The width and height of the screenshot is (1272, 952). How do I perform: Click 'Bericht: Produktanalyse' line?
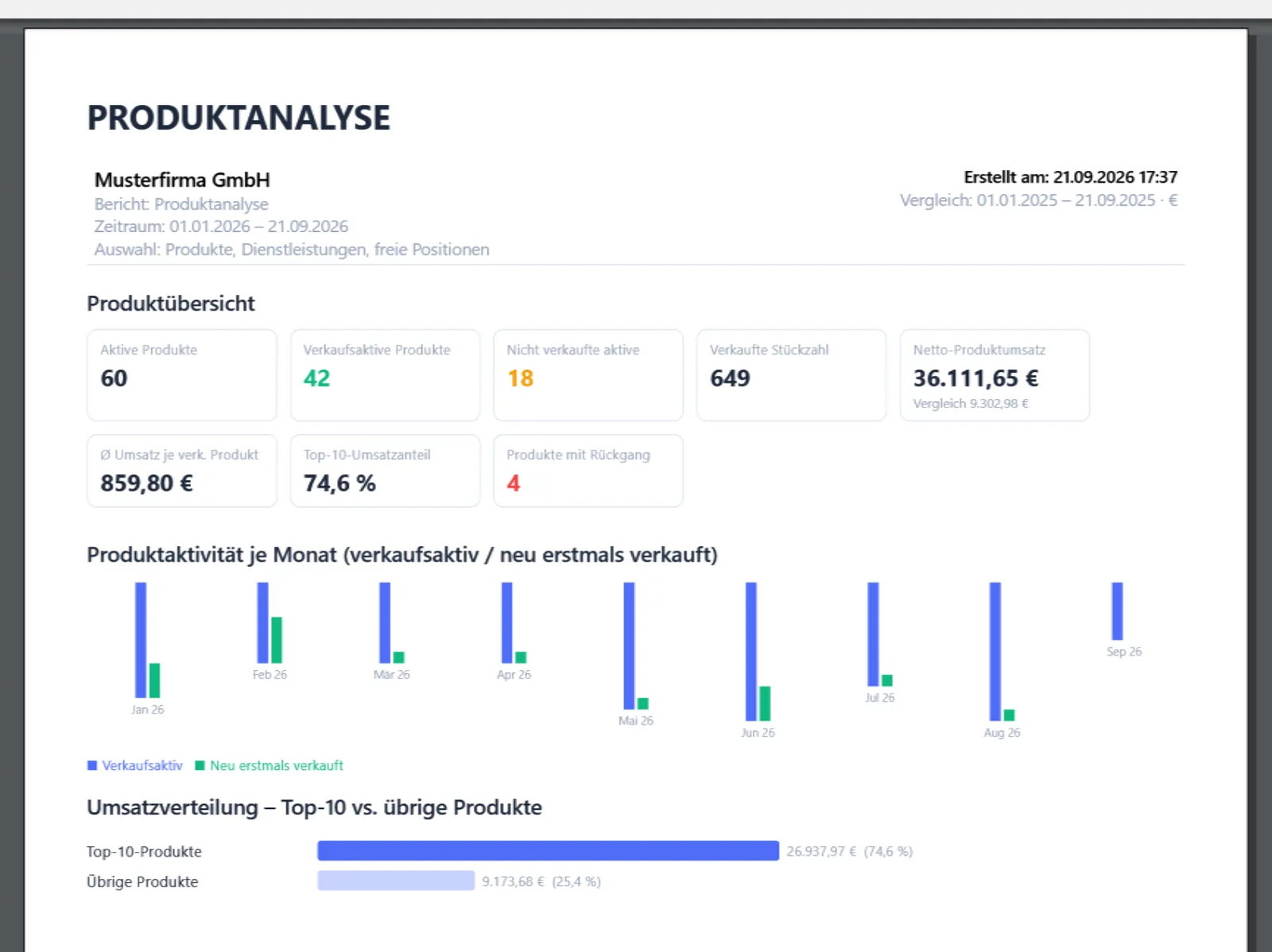pyautogui.click(x=181, y=204)
